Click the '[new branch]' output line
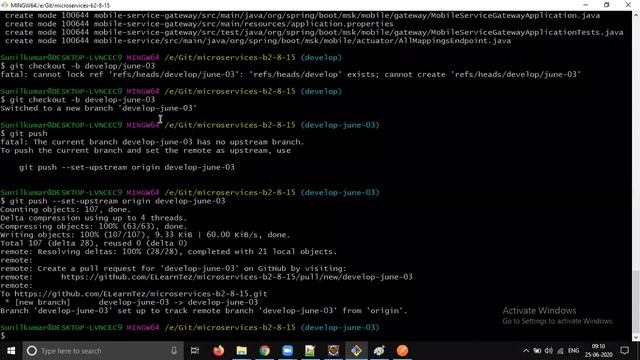The image size is (640, 360). coord(131,302)
